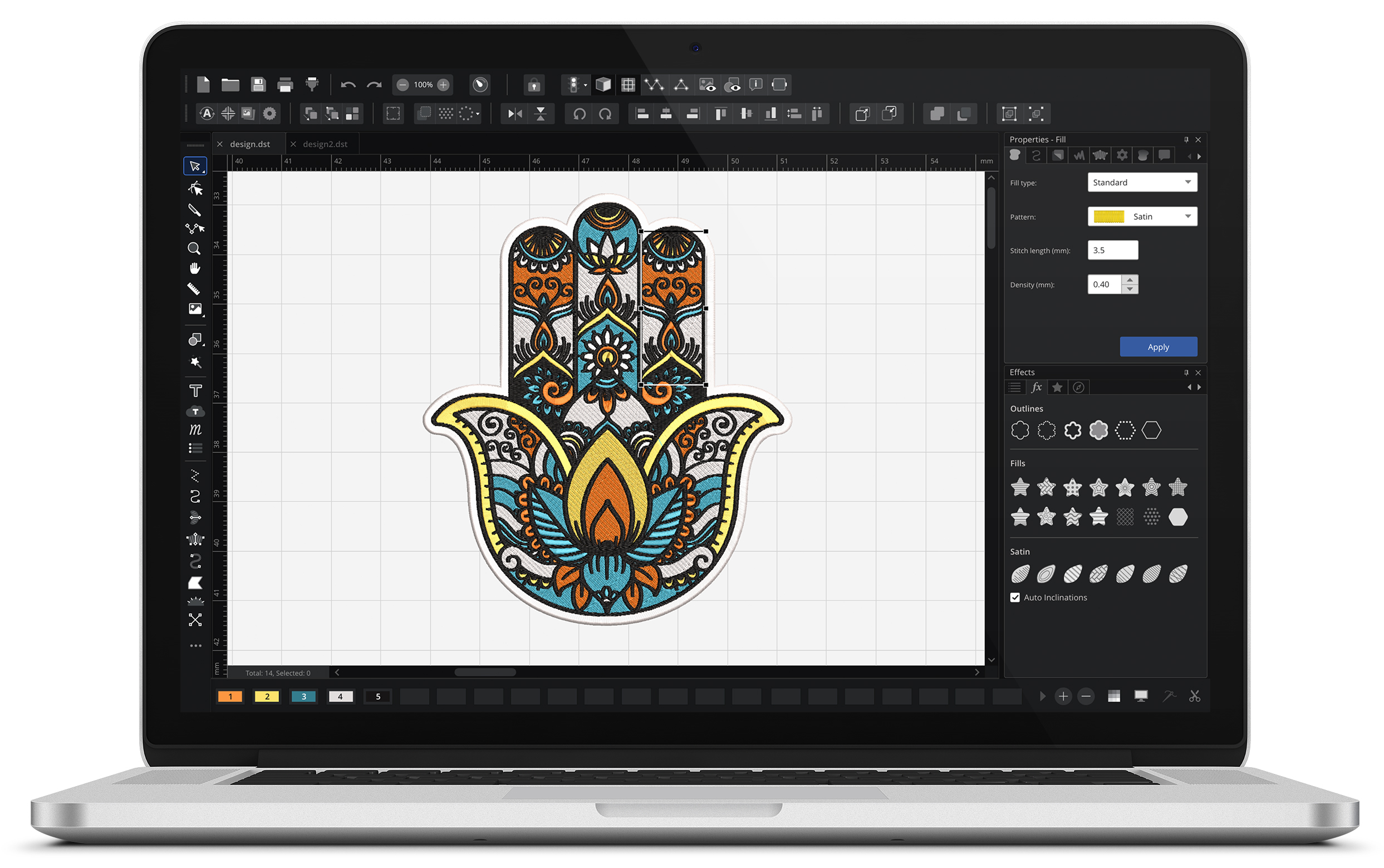Select the Text tool in left toolbar

(x=195, y=391)
